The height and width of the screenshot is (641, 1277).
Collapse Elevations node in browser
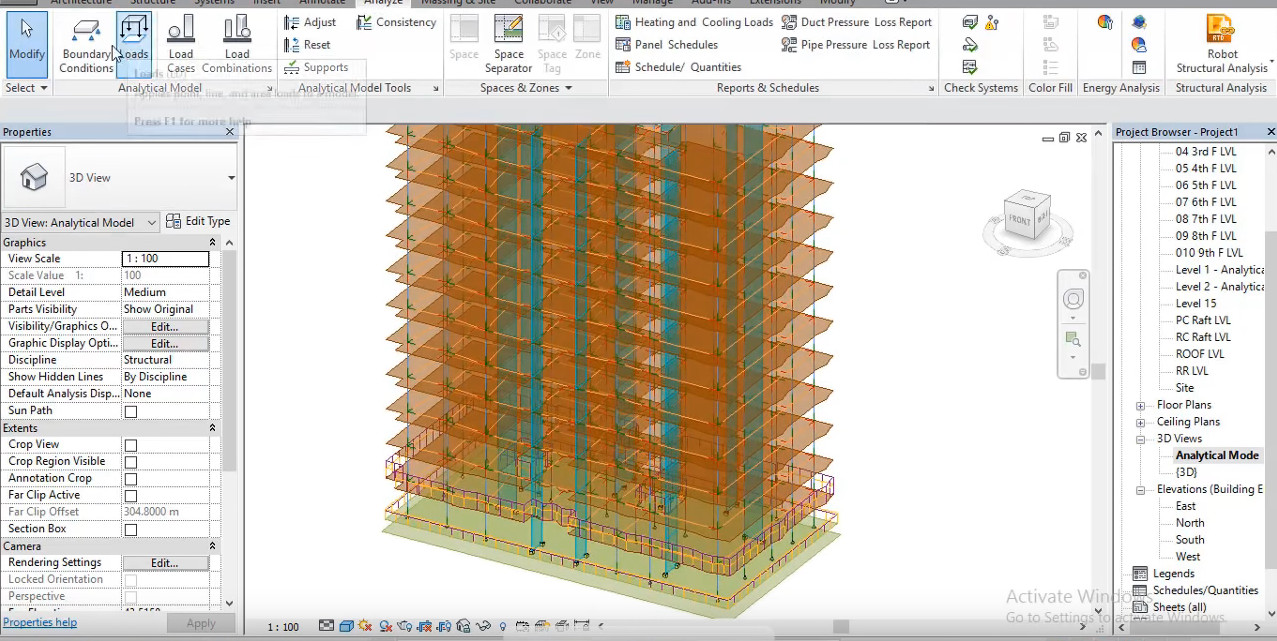1140,490
